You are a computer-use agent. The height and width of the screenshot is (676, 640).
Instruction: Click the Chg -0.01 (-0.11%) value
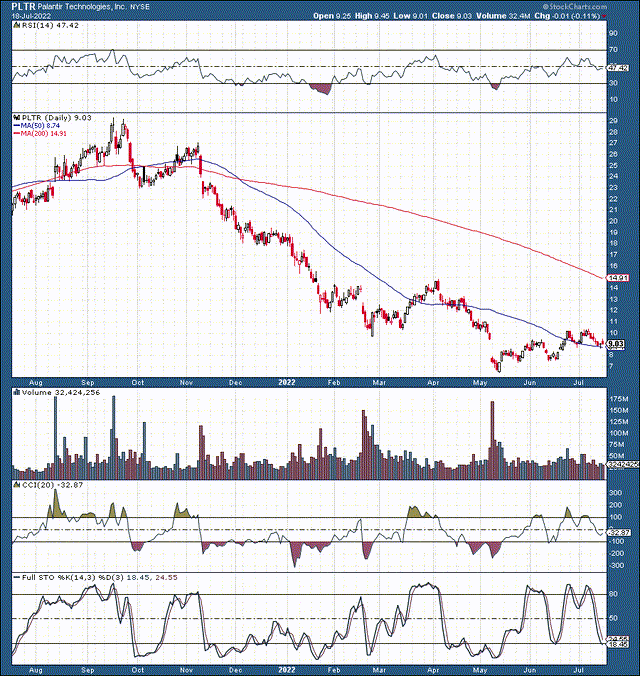point(567,16)
